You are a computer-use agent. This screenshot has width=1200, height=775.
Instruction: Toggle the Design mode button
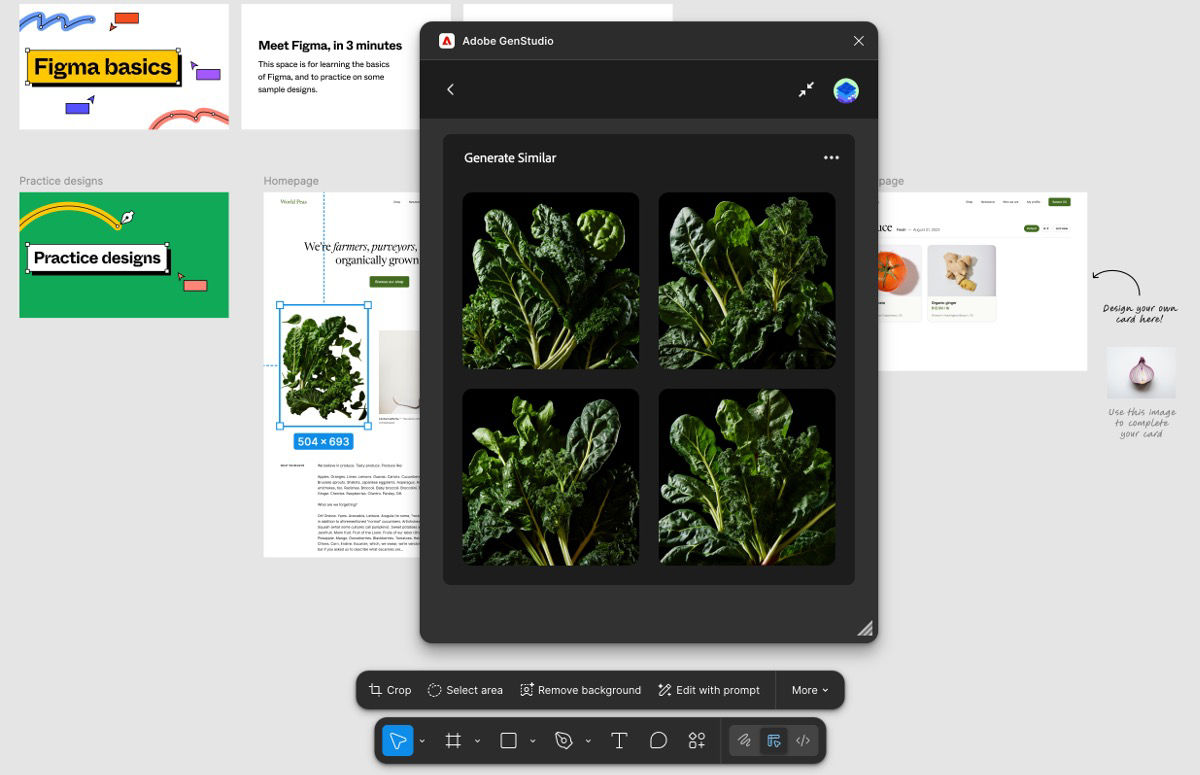773,740
